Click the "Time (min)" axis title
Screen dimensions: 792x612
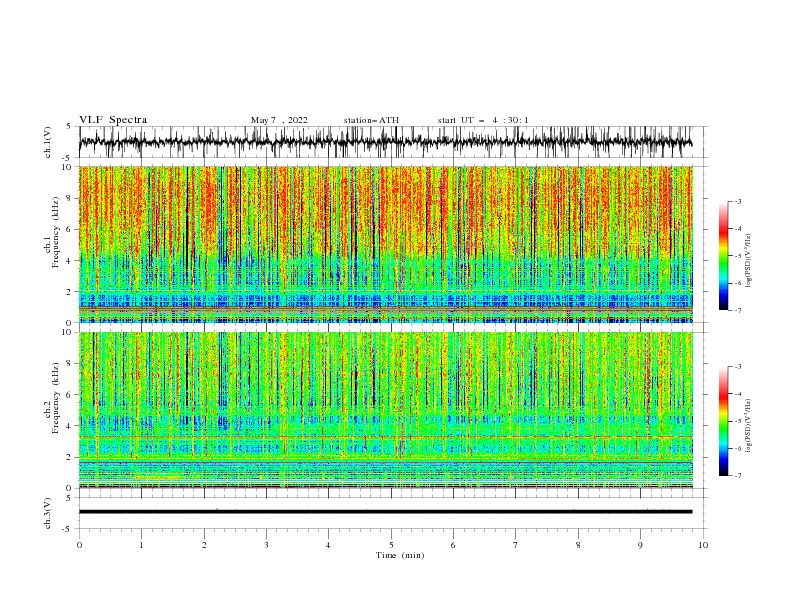[x=400, y=555]
